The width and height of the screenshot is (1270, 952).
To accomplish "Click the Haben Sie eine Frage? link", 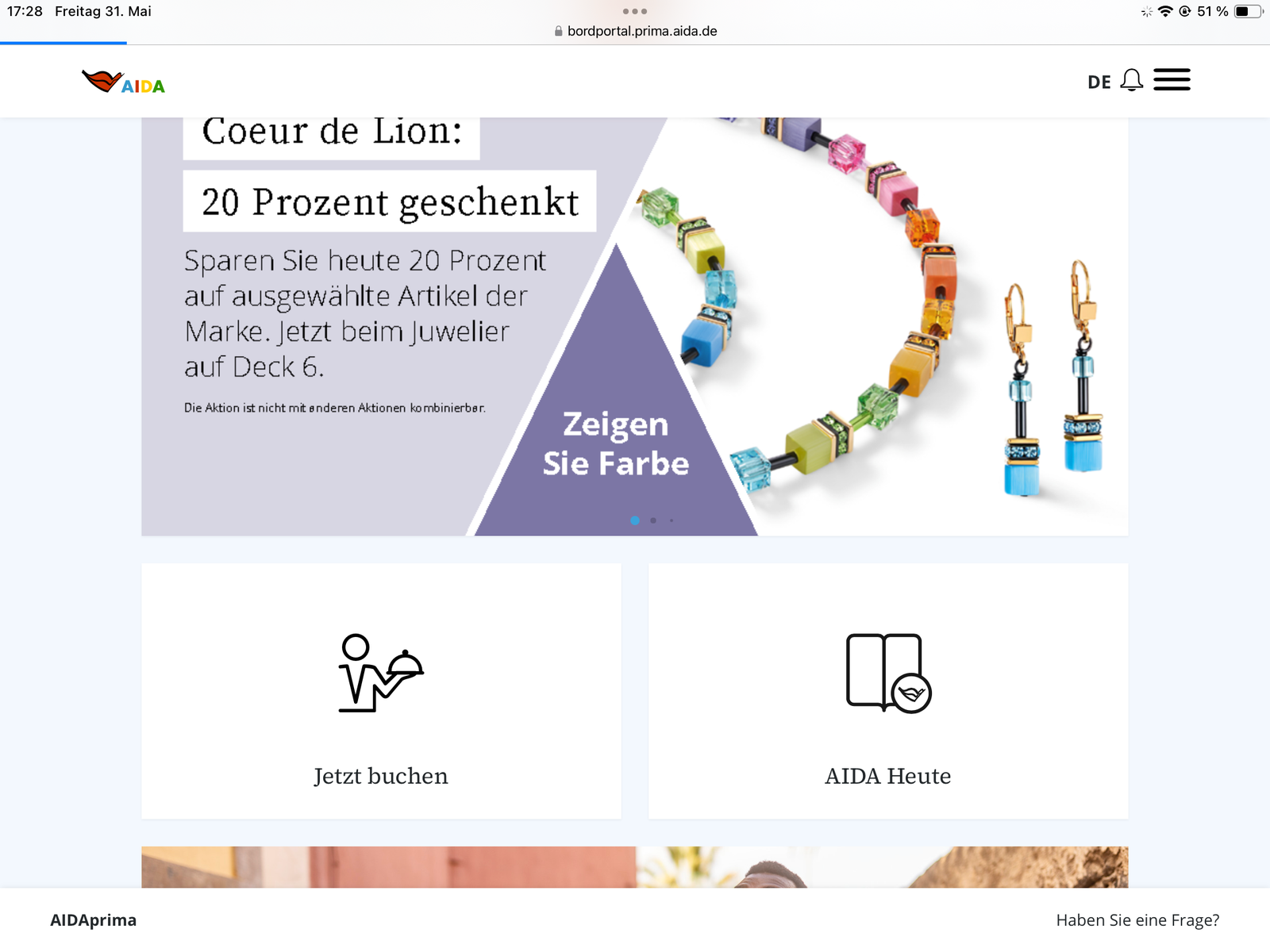I will pyautogui.click(x=1137, y=920).
